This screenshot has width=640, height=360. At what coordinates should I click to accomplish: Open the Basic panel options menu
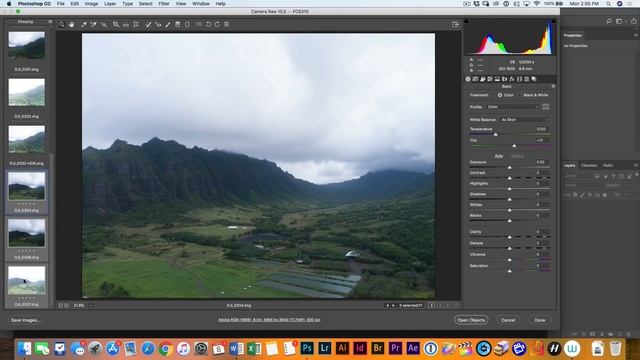(553, 87)
